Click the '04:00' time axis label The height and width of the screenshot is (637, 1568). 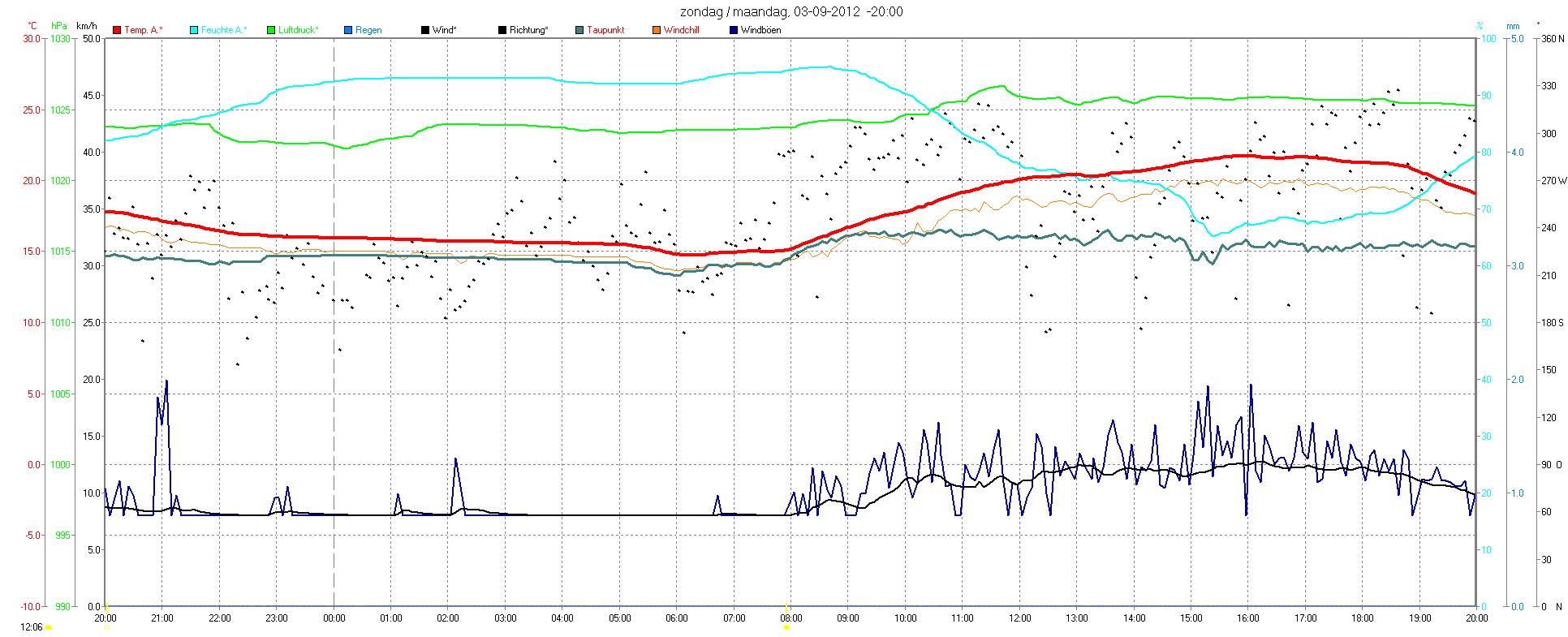(x=562, y=618)
